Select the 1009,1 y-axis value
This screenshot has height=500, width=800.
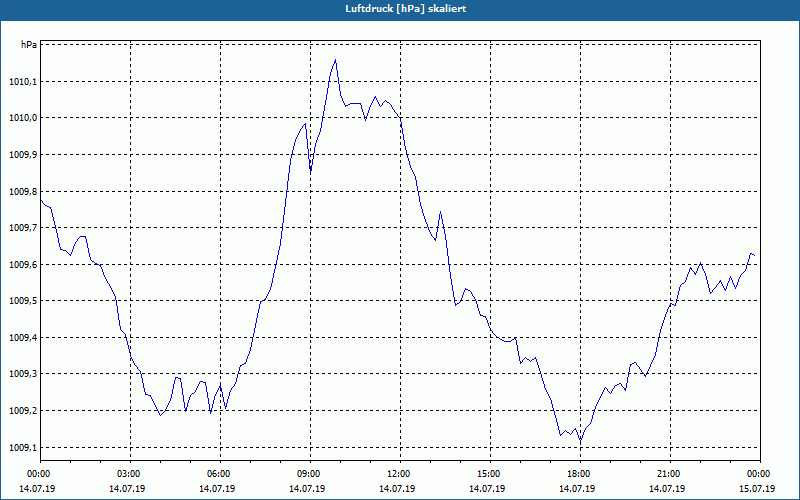coord(23,448)
